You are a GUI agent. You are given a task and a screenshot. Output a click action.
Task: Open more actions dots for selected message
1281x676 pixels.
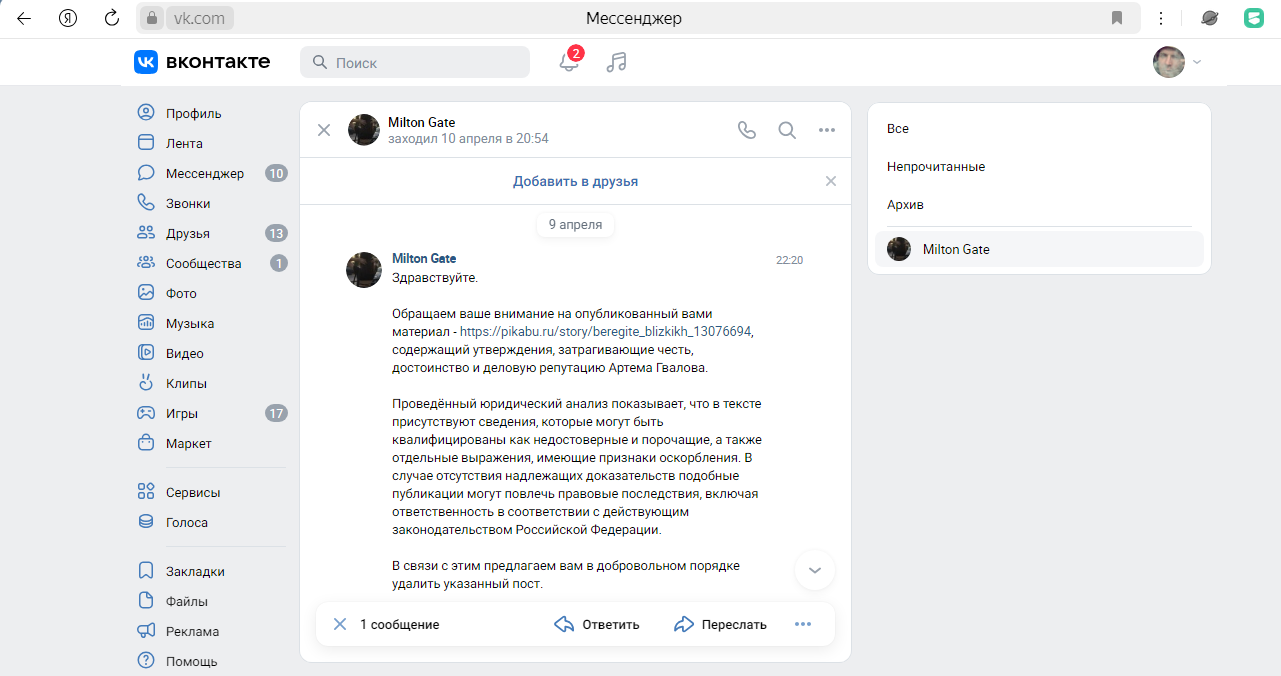pyautogui.click(x=803, y=624)
